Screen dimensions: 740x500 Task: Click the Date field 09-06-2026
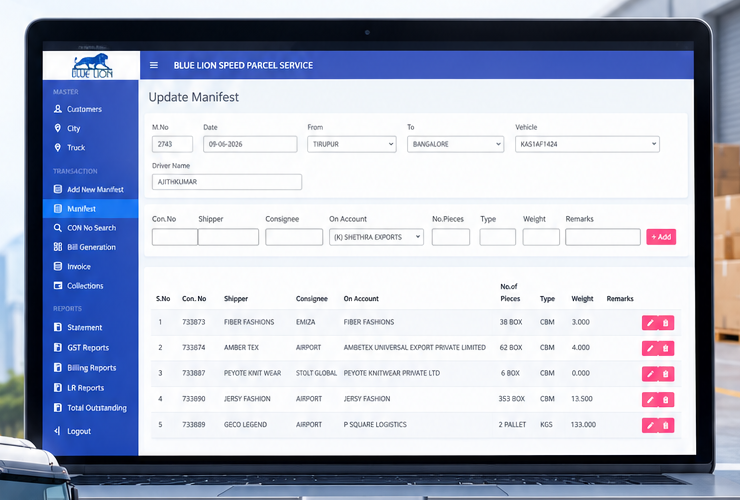[x=250, y=144]
